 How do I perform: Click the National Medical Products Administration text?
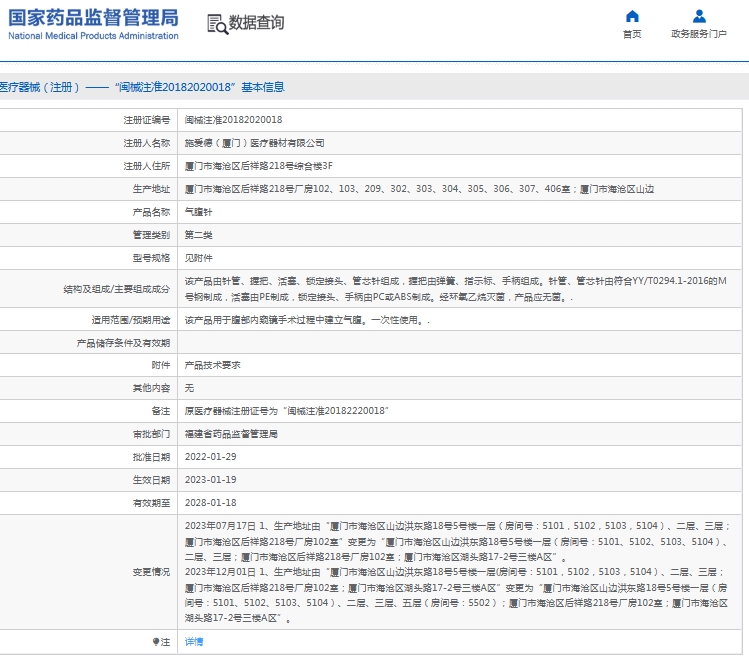[x=93, y=36]
